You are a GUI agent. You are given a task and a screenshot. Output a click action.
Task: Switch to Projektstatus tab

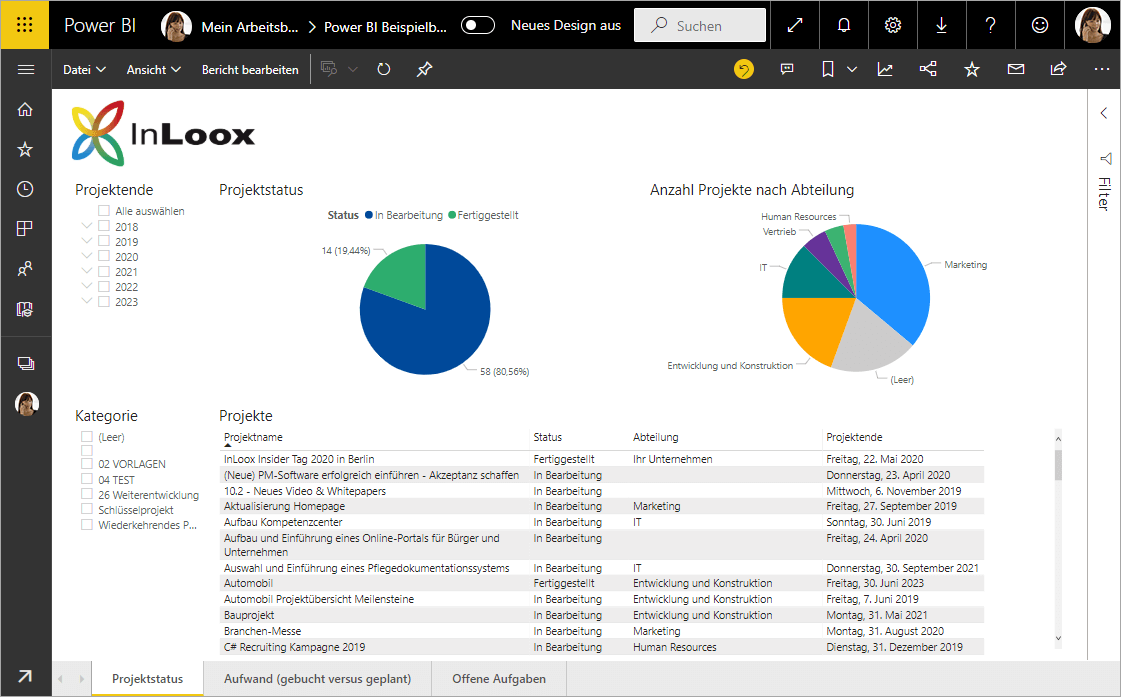point(147,678)
